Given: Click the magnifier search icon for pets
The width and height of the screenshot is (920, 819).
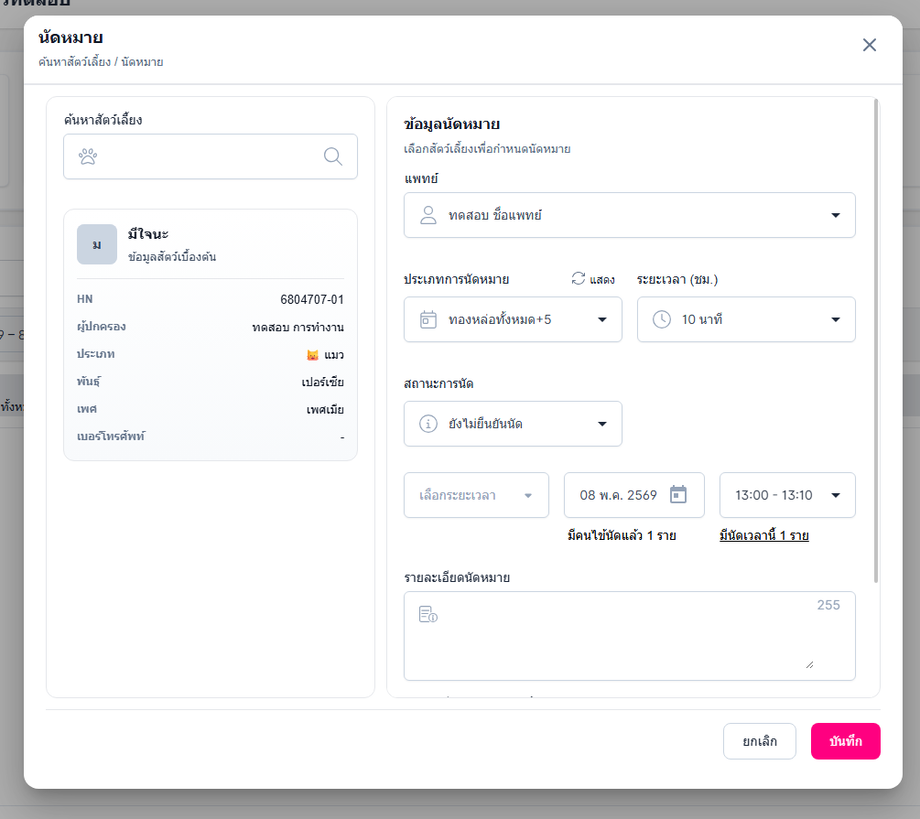Looking at the screenshot, I should (x=333, y=156).
